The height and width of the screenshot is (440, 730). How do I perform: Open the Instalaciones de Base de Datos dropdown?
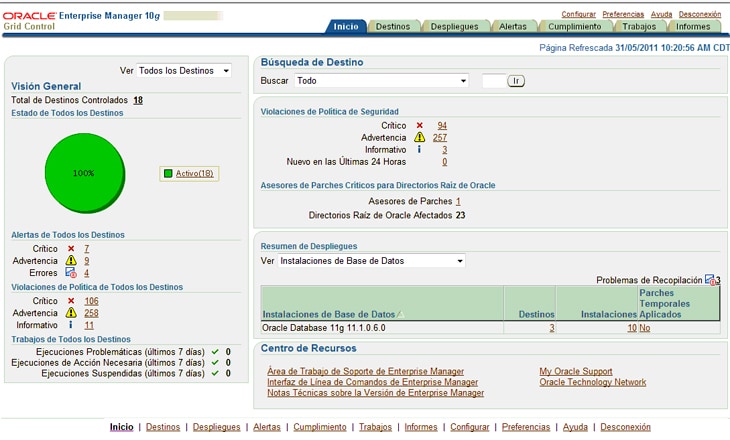371,261
